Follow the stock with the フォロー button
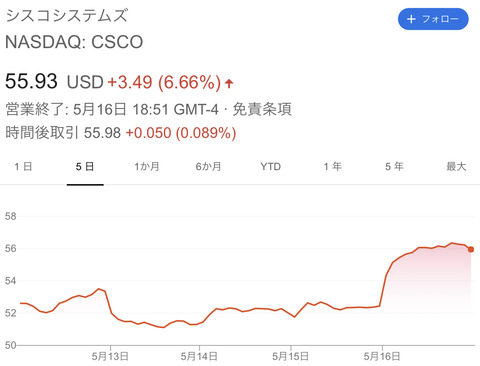The width and height of the screenshot is (480, 366). tap(433, 19)
